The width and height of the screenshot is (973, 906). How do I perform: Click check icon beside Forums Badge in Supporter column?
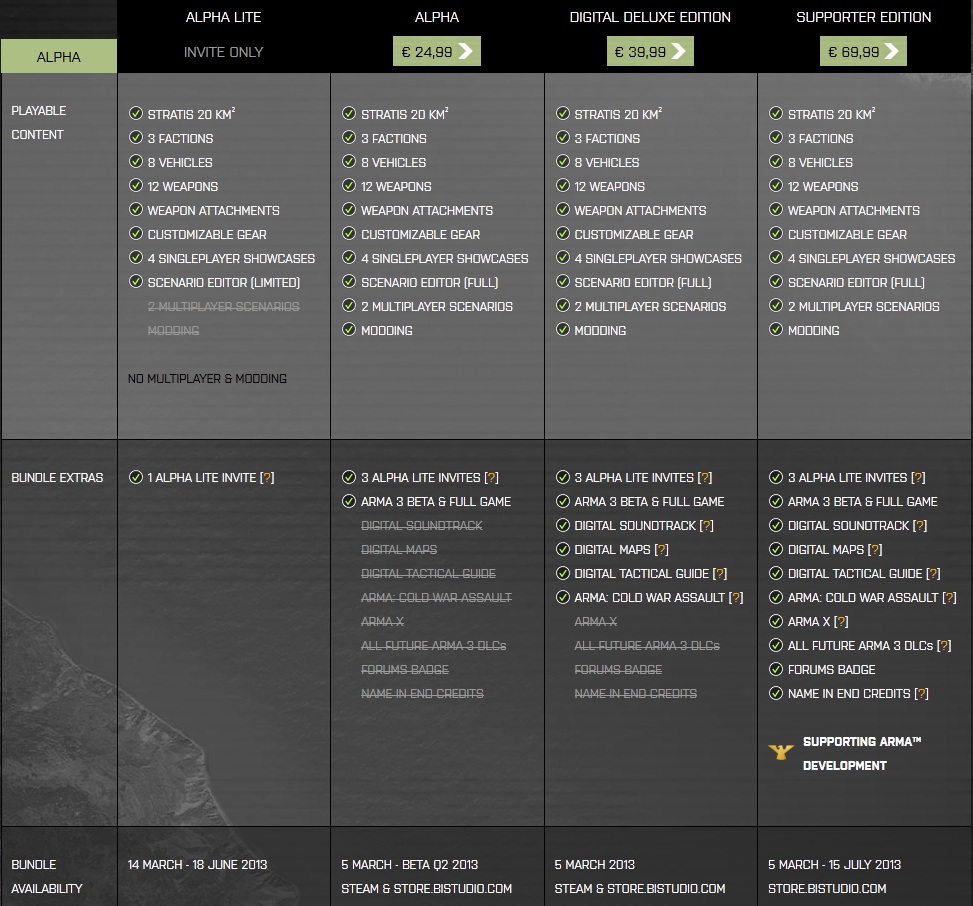776,669
